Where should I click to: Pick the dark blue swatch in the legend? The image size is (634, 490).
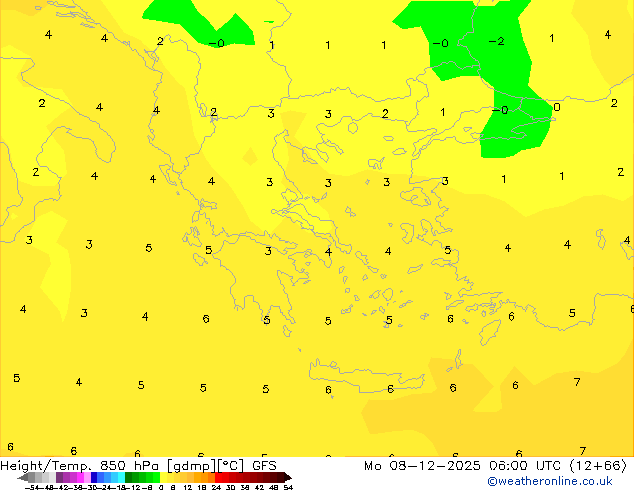[94, 477]
